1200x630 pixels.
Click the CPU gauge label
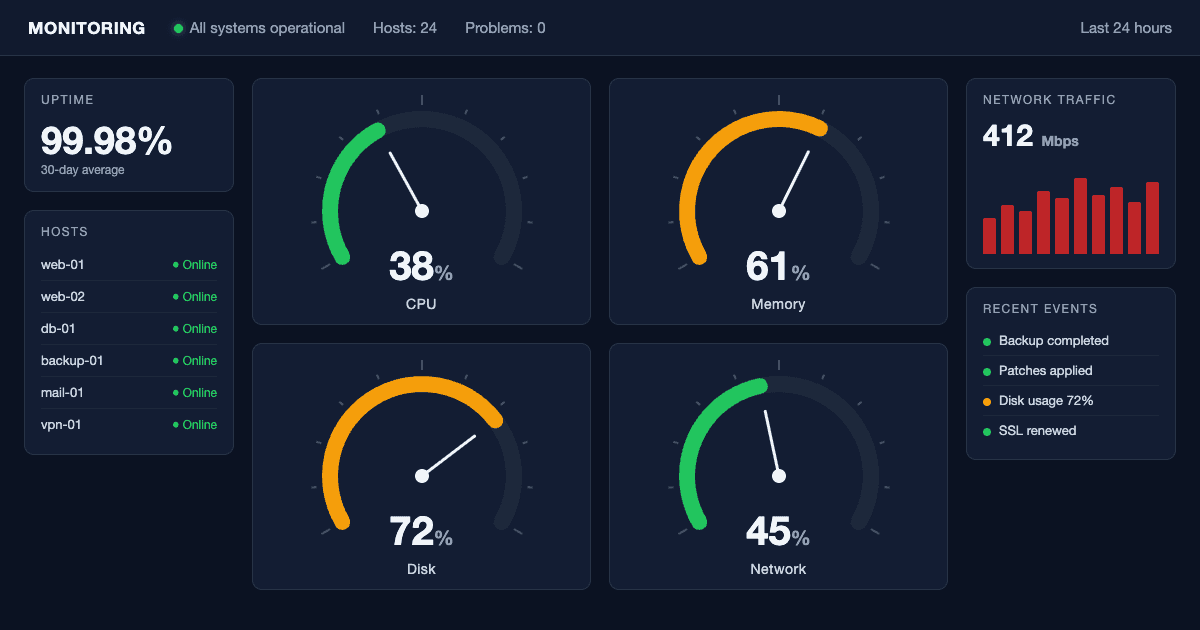[421, 304]
